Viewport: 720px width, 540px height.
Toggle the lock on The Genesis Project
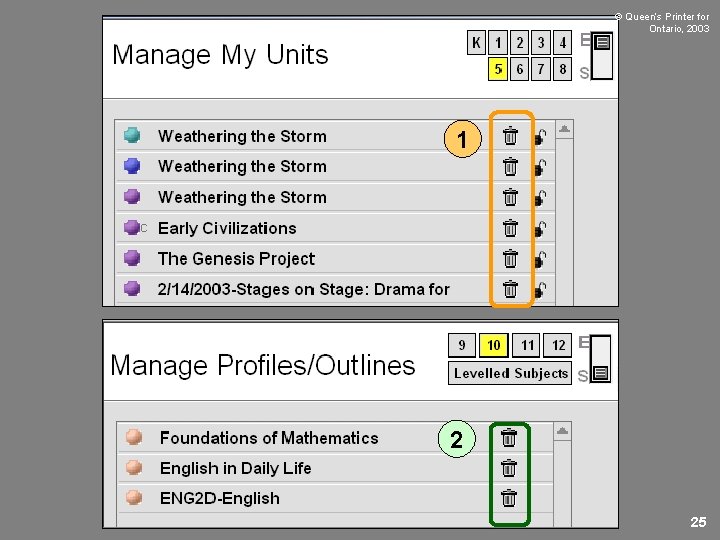(x=541, y=260)
